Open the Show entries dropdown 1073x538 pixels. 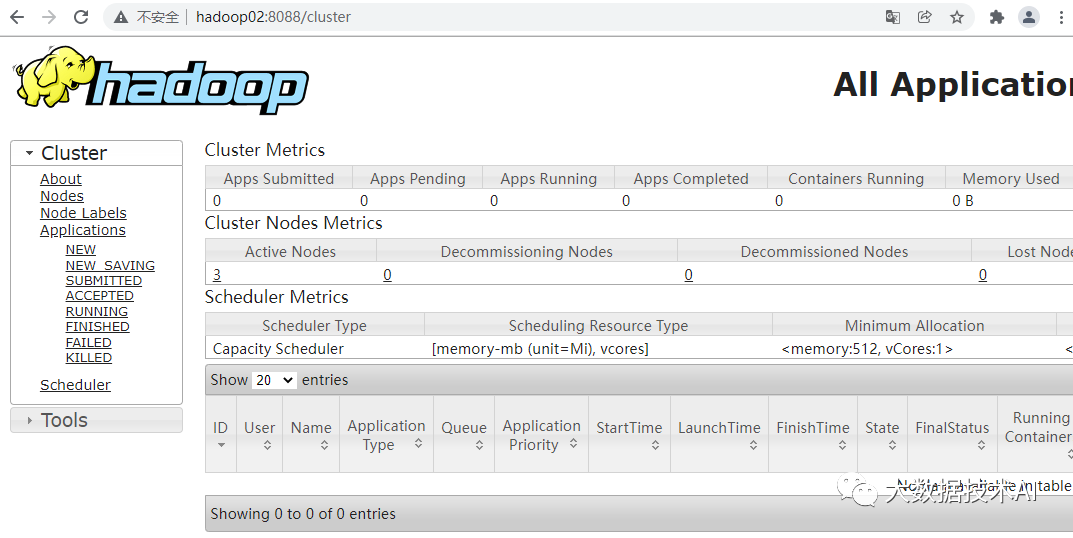tap(275, 380)
